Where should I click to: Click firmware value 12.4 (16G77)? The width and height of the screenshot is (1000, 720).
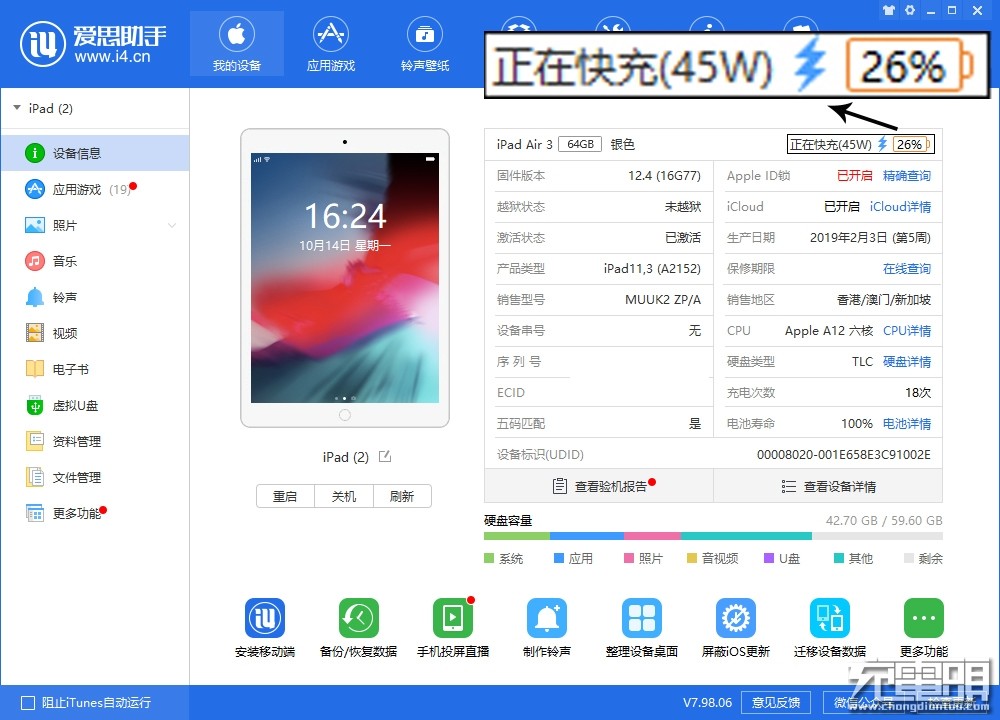coord(664,175)
